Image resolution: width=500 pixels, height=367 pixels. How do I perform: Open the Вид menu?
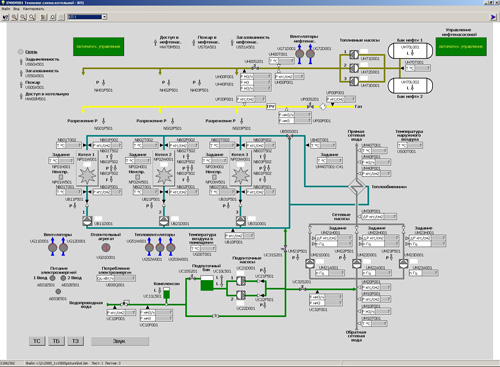(16, 9)
